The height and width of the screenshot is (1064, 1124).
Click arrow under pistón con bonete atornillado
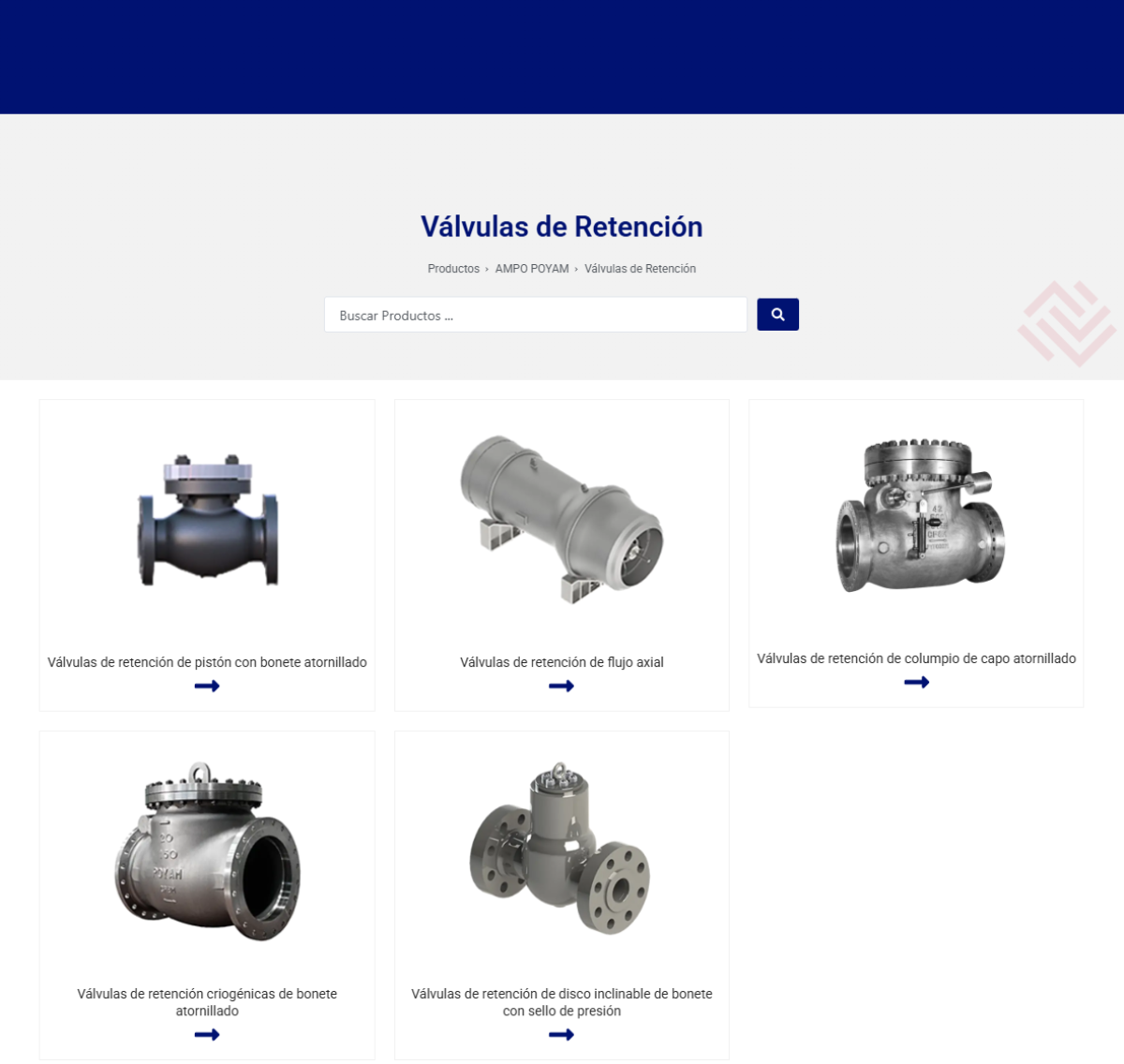coord(207,687)
